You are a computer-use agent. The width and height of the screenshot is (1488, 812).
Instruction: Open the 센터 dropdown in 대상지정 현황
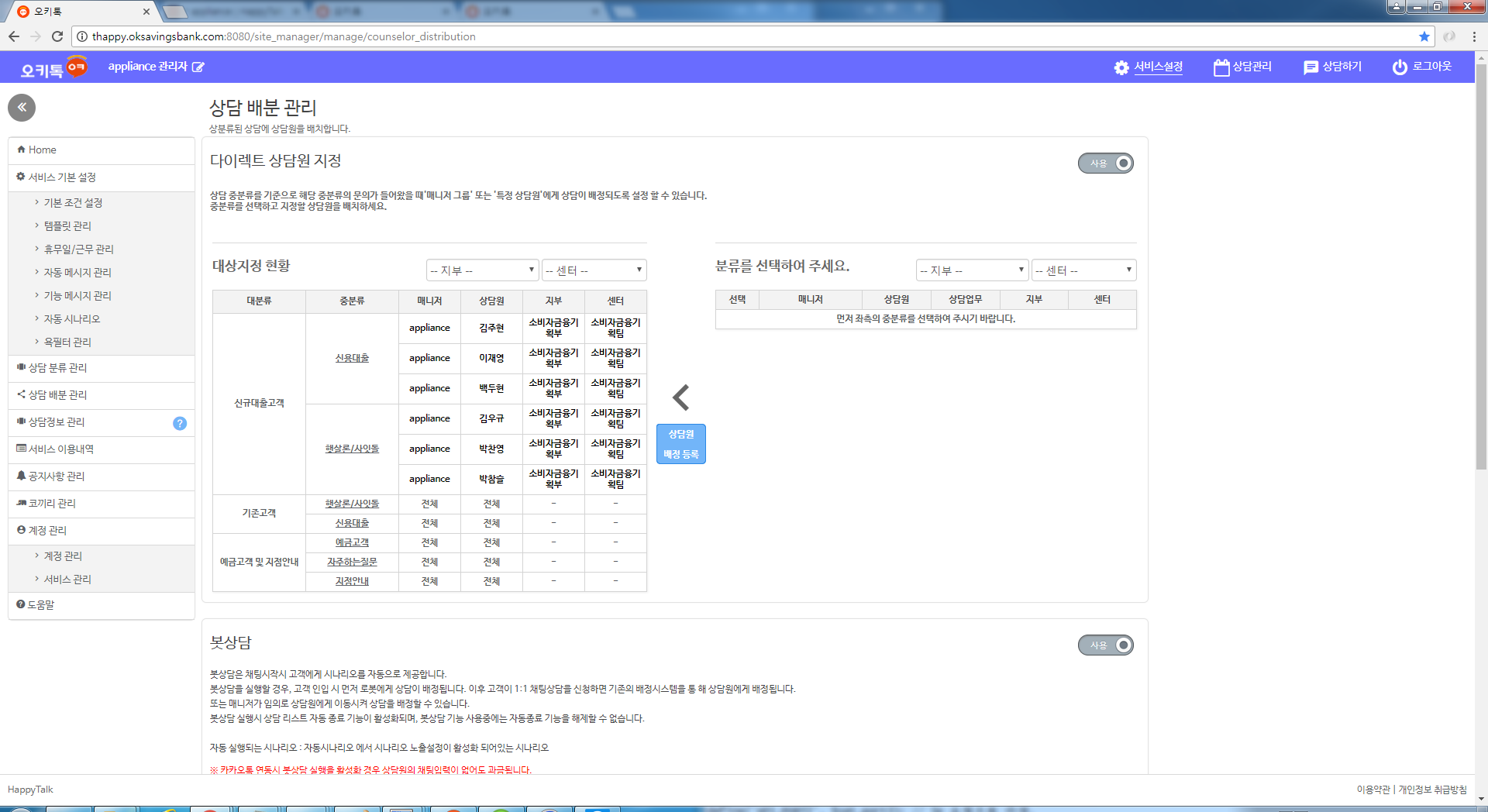click(594, 270)
